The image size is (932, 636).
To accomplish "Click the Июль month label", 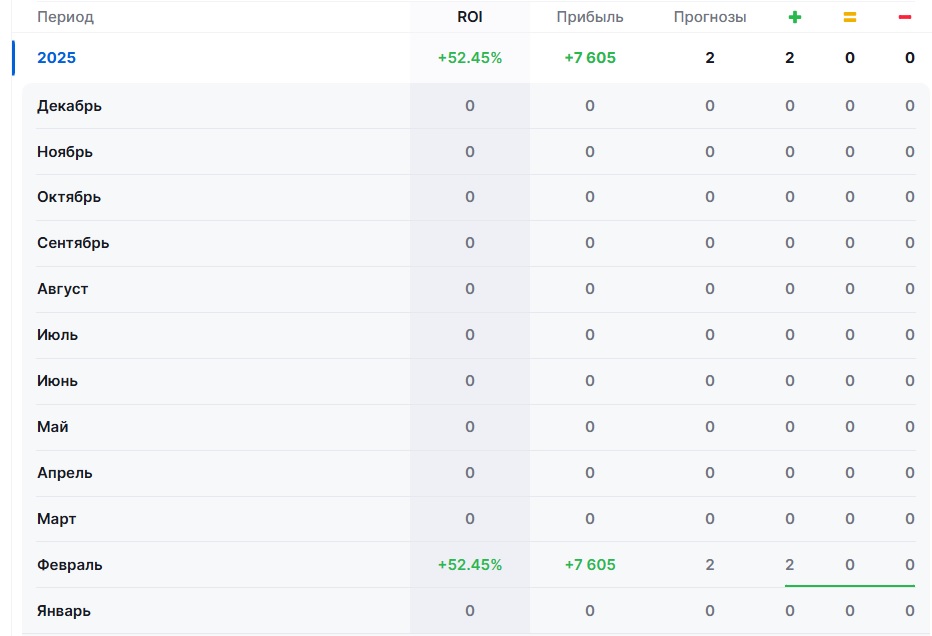I will (x=57, y=335).
